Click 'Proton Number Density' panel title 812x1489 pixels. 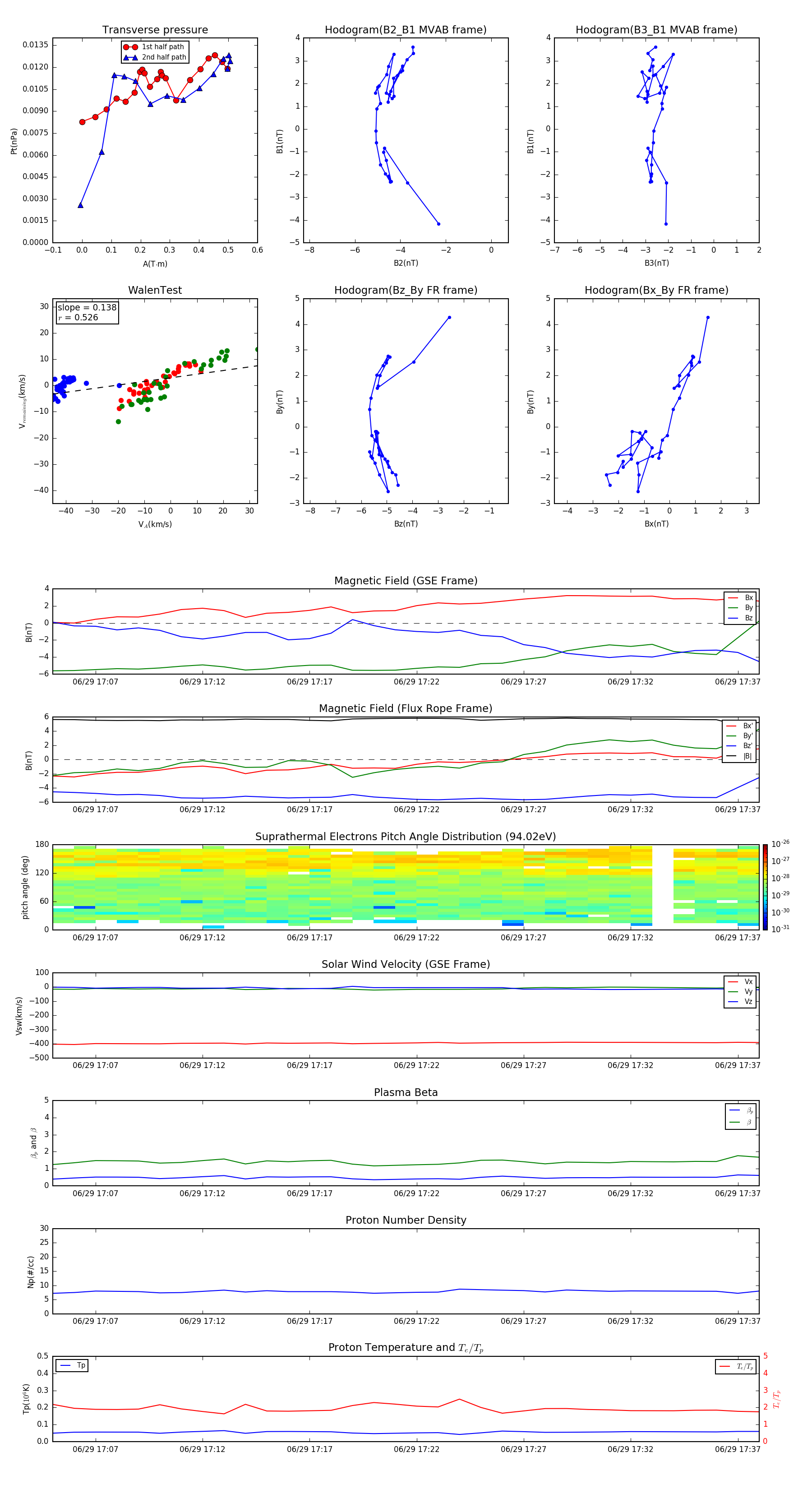point(406,1220)
